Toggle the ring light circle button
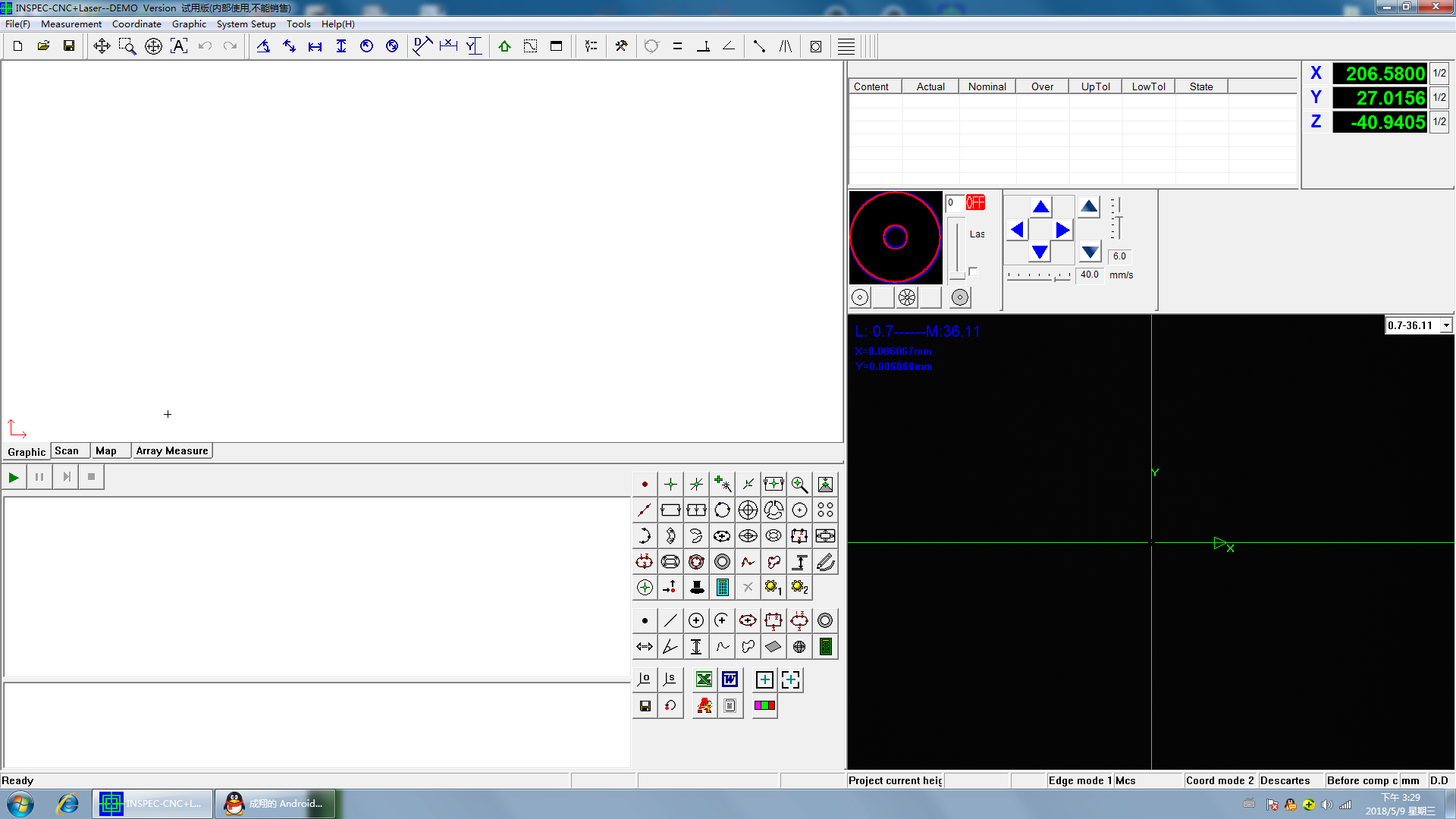 pyautogui.click(x=860, y=297)
